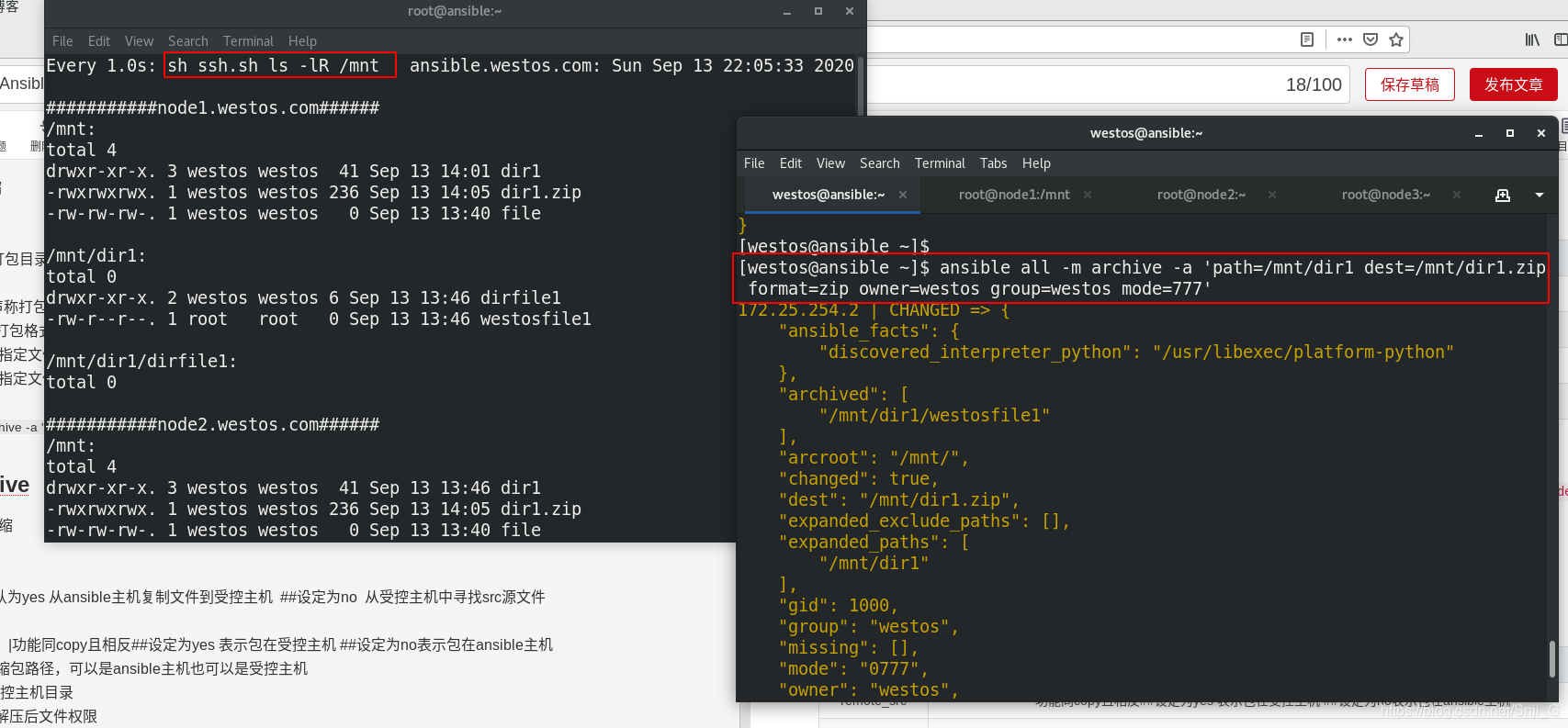Image resolution: width=1568 pixels, height=728 pixels.
Task: Open browser page actions three-dot menu
Action: click(x=1345, y=39)
